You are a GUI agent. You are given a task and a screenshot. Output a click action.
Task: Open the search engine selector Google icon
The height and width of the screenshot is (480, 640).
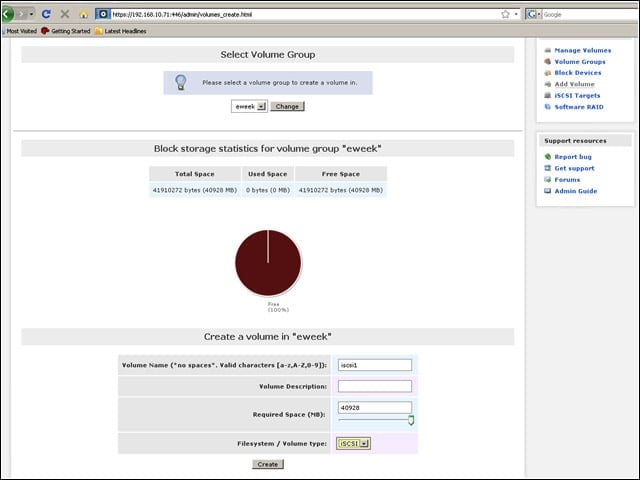pos(531,14)
